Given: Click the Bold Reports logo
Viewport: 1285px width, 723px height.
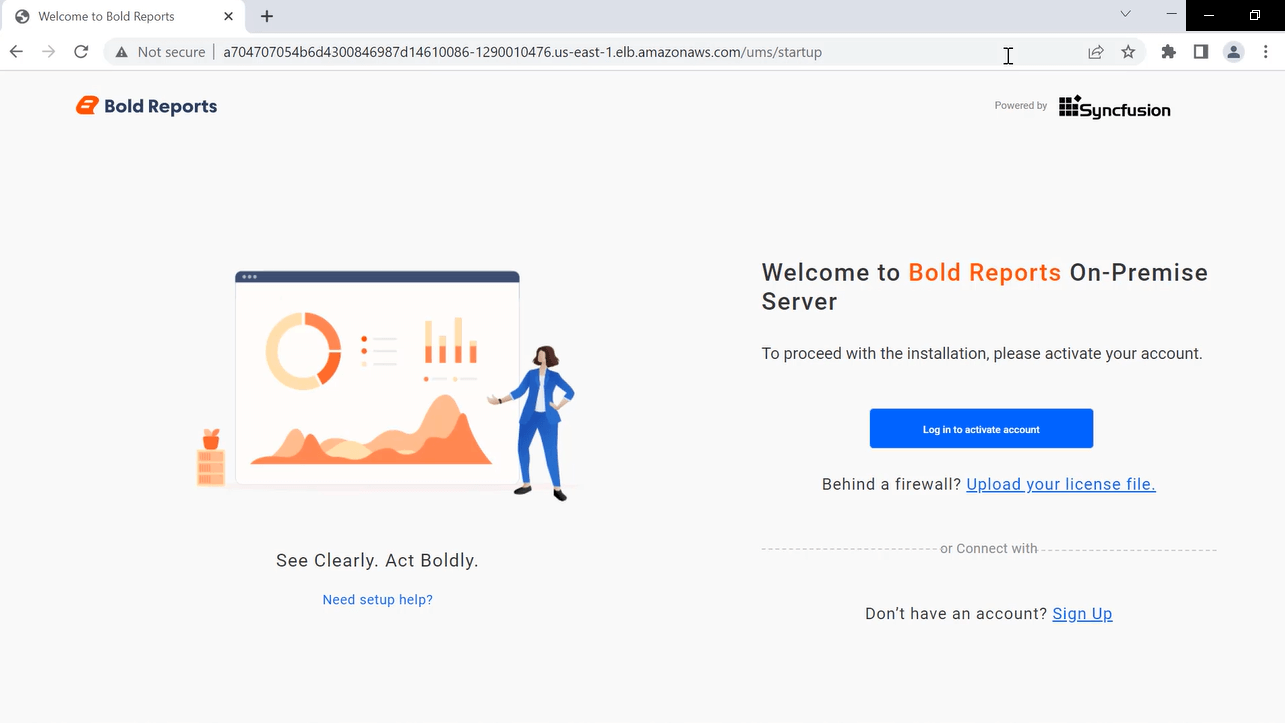Looking at the screenshot, I should point(146,106).
